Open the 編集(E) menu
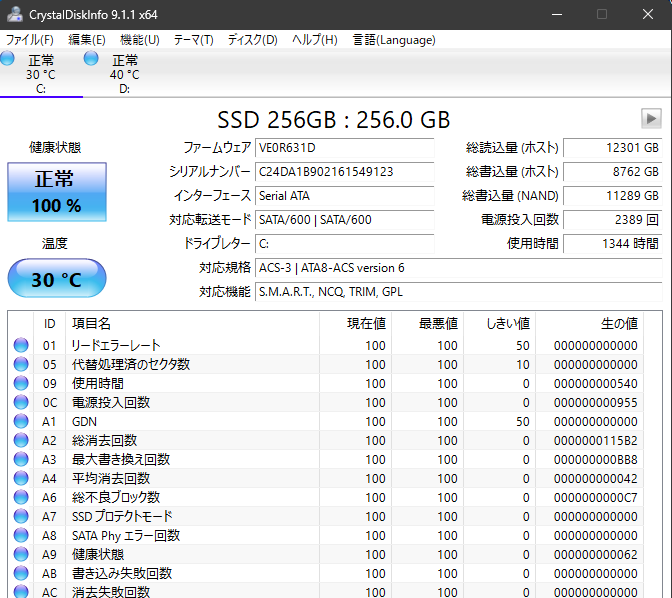Screen dimensions: 672x598 click(x=87, y=40)
